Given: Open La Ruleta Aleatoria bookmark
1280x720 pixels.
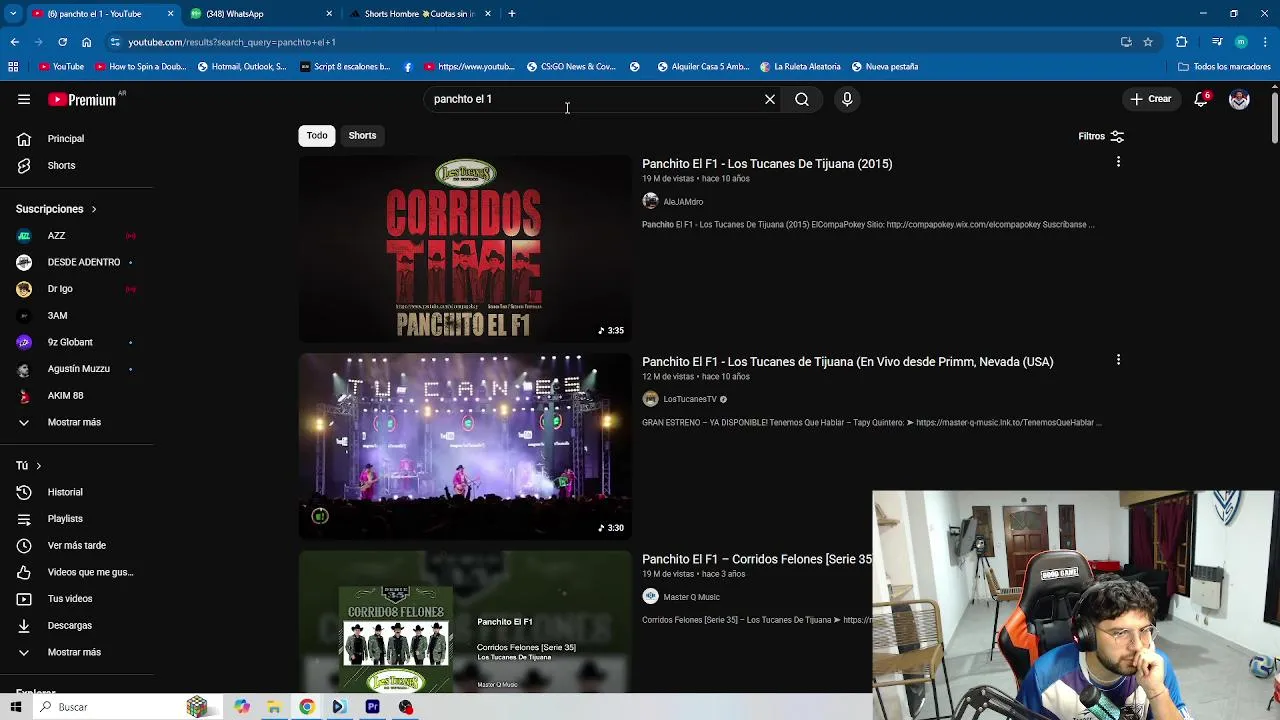Looking at the screenshot, I should 800,67.
